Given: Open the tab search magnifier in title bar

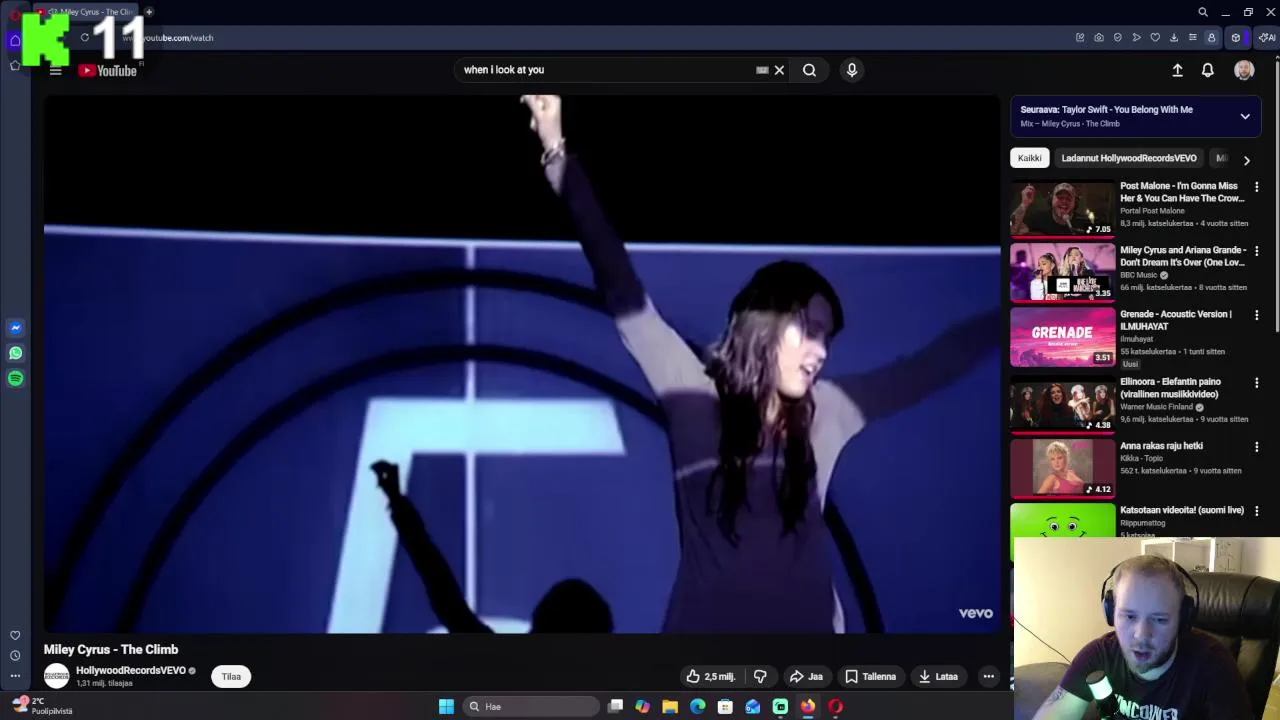Looking at the screenshot, I should [1203, 12].
